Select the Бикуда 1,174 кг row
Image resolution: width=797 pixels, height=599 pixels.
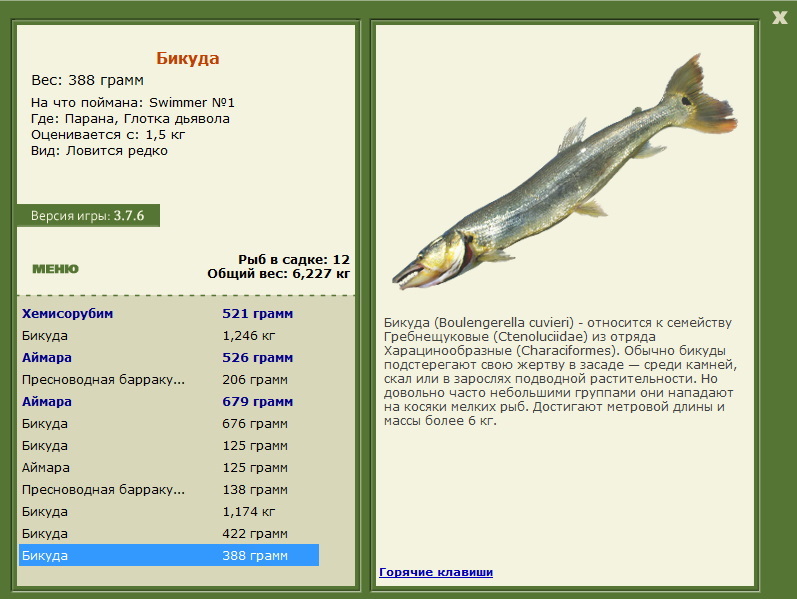(x=169, y=512)
